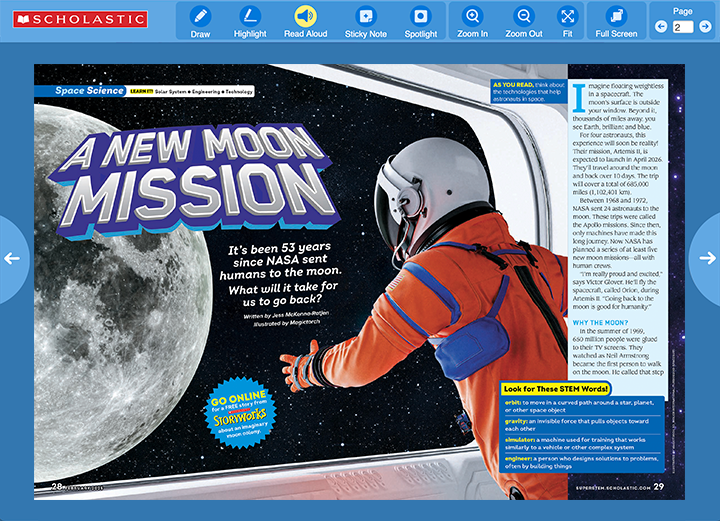Enable the Spotlight tool

point(421,22)
